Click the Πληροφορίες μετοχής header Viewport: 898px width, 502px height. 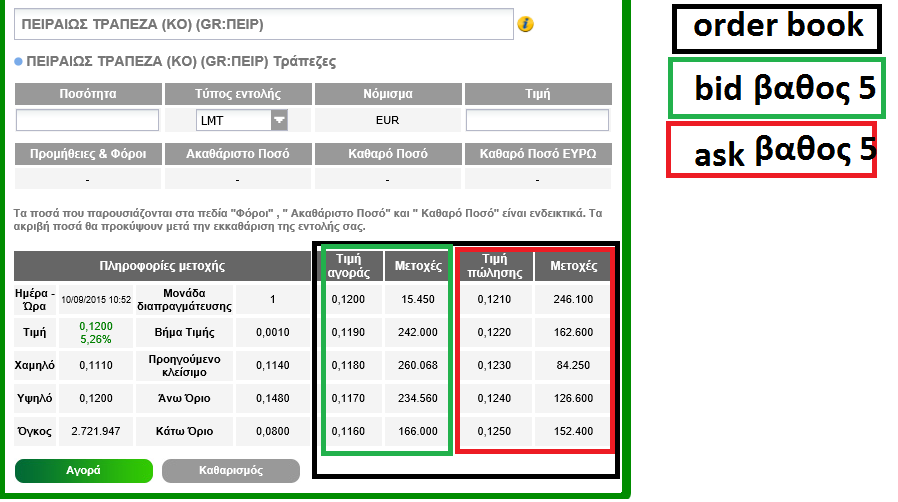tap(162, 266)
